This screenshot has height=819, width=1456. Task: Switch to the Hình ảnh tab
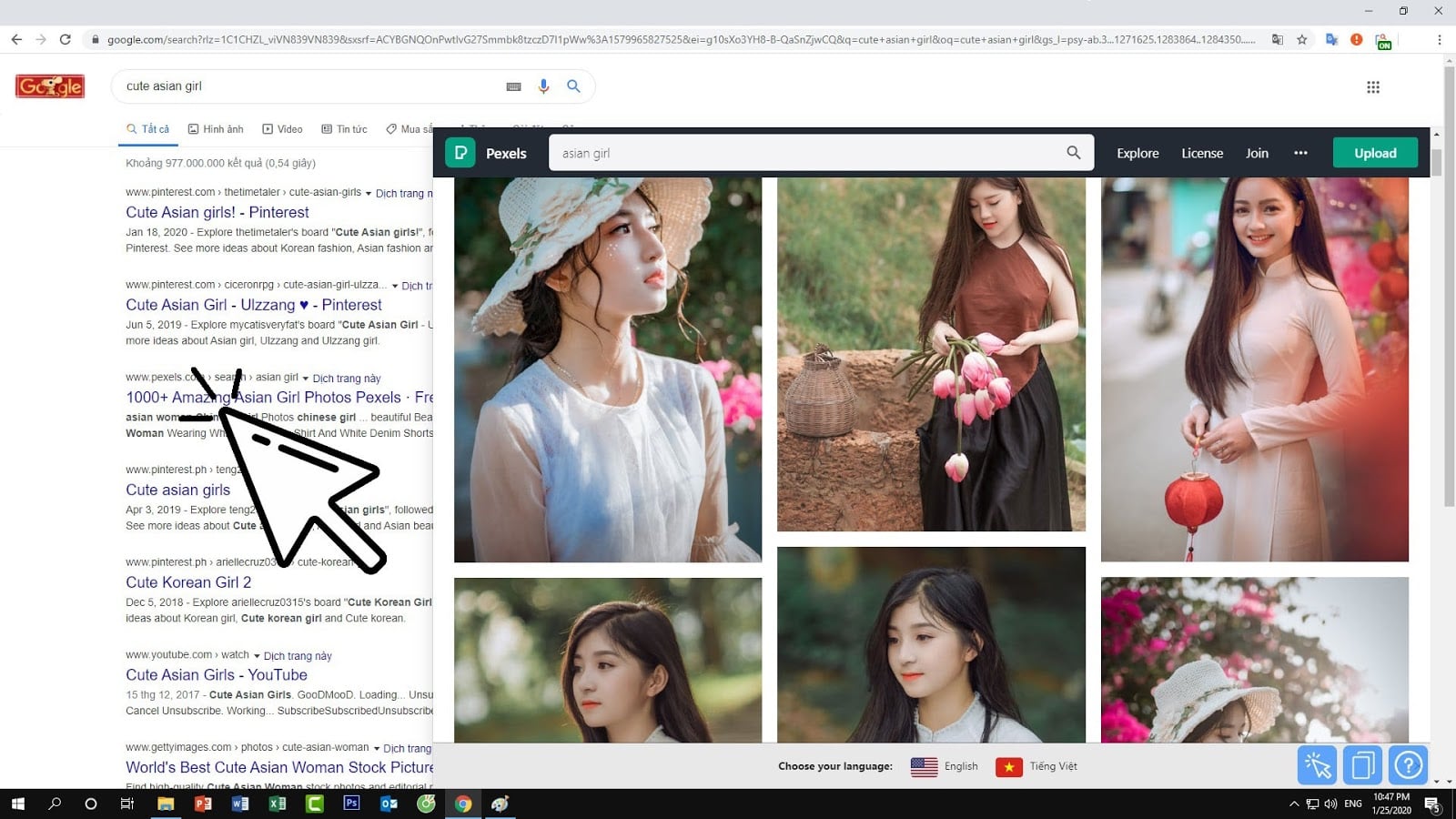[216, 129]
